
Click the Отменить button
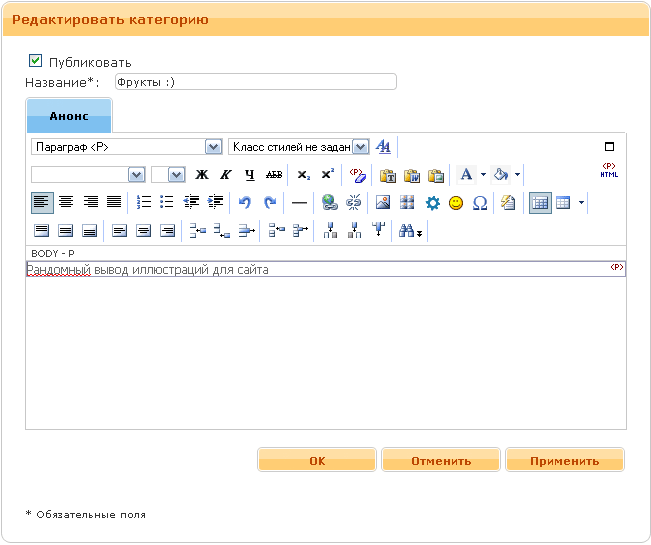click(440, 460)
